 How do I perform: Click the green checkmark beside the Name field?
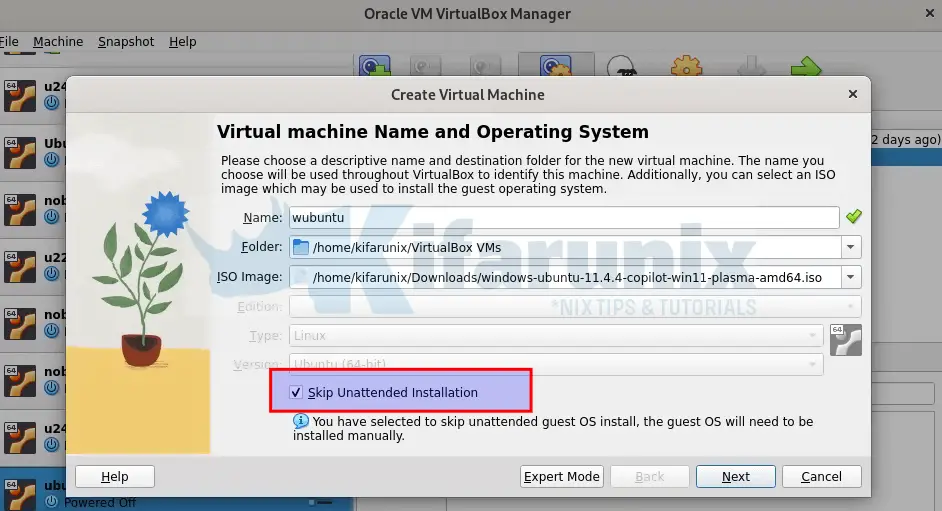coord(854,216)
